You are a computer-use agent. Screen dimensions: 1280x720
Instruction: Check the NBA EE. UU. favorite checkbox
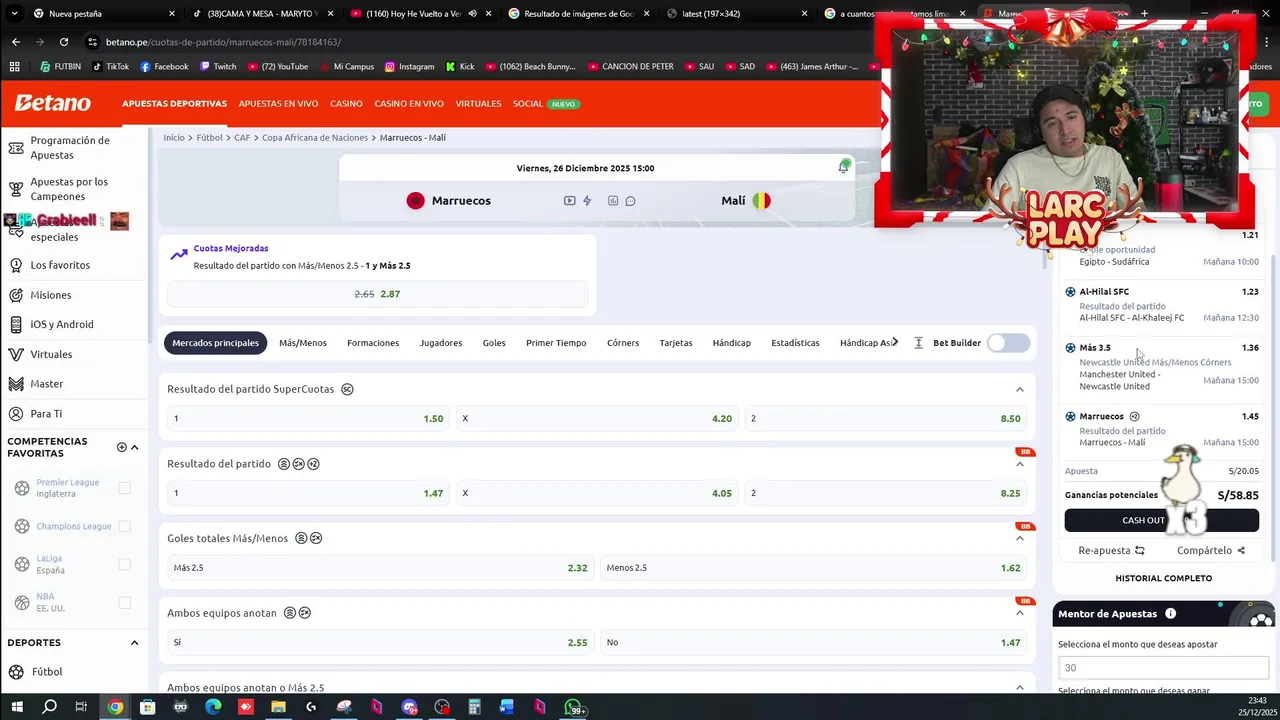(124, 602)
